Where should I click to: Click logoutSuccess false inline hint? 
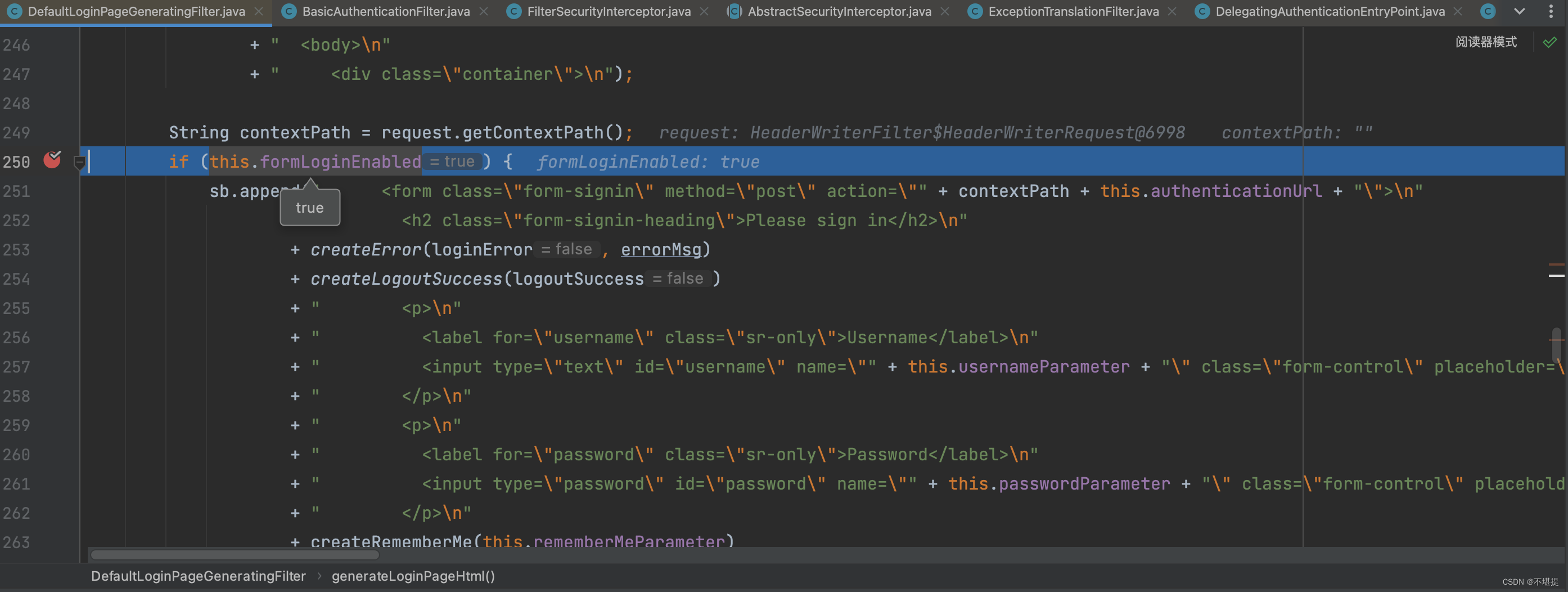[678, 279]
